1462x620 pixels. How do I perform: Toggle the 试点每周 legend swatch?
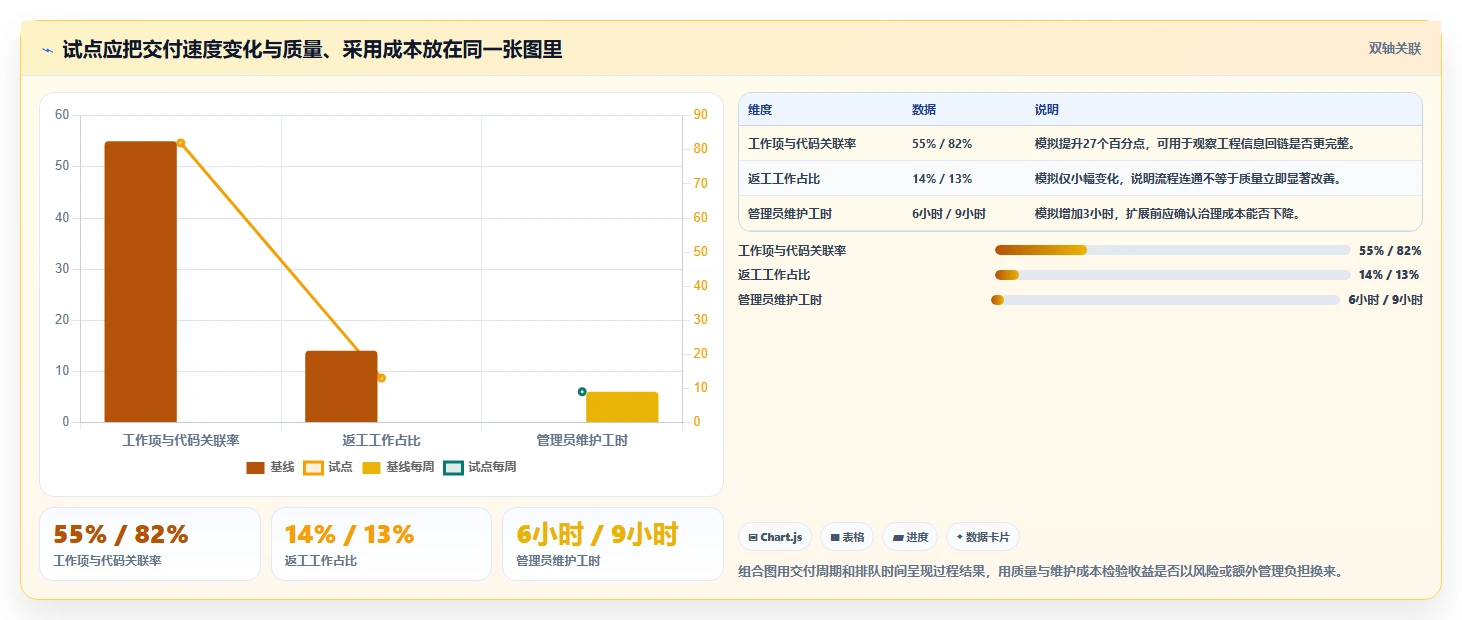pyautogui.click(x=454, y=467)
